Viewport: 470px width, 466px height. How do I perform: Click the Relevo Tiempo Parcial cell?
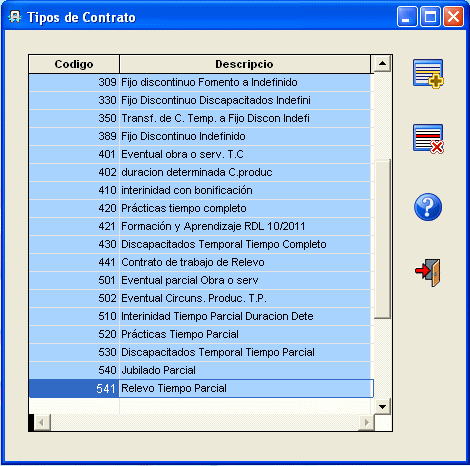246,388
